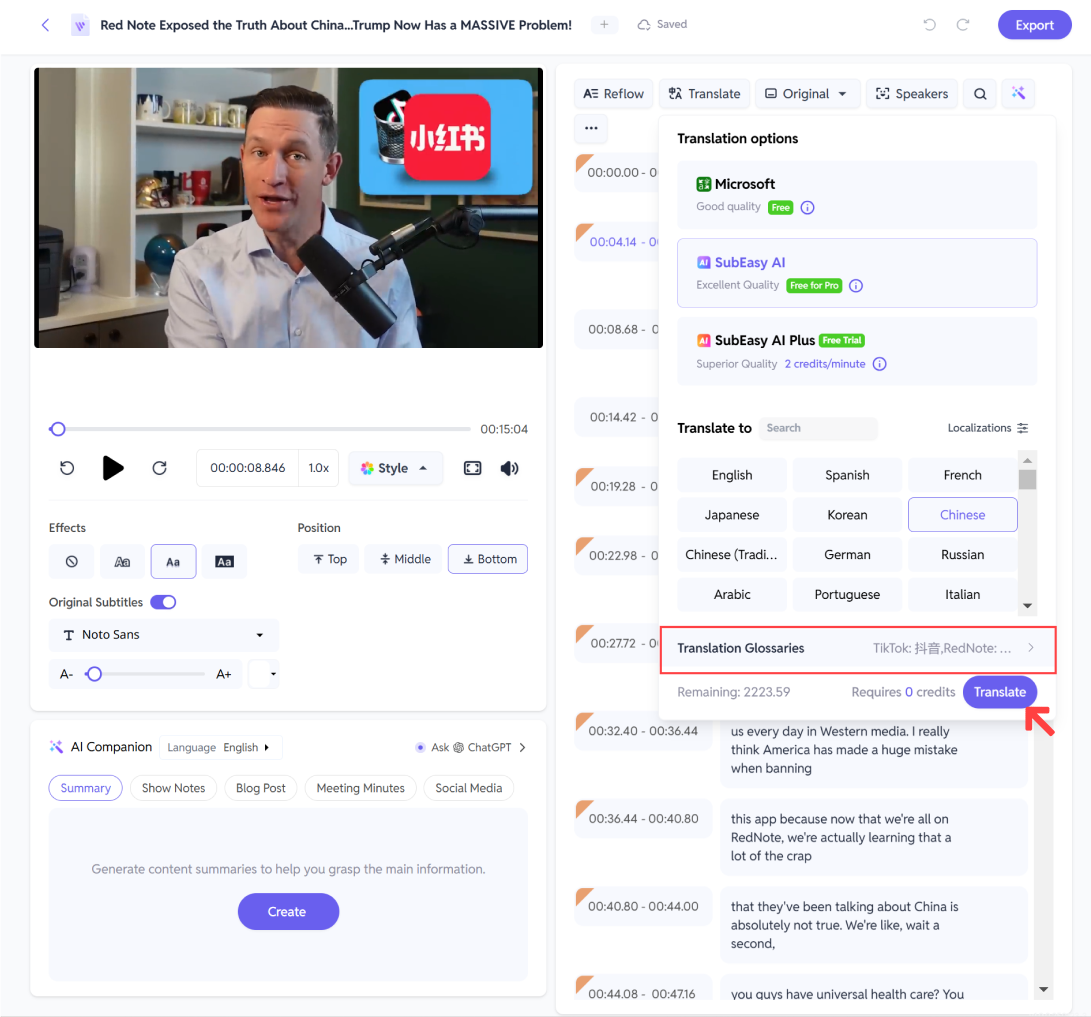Select the SubEasy AI translation engine
The height and width of the screenshot is (1017, 1091).
[x=857, y=273]
